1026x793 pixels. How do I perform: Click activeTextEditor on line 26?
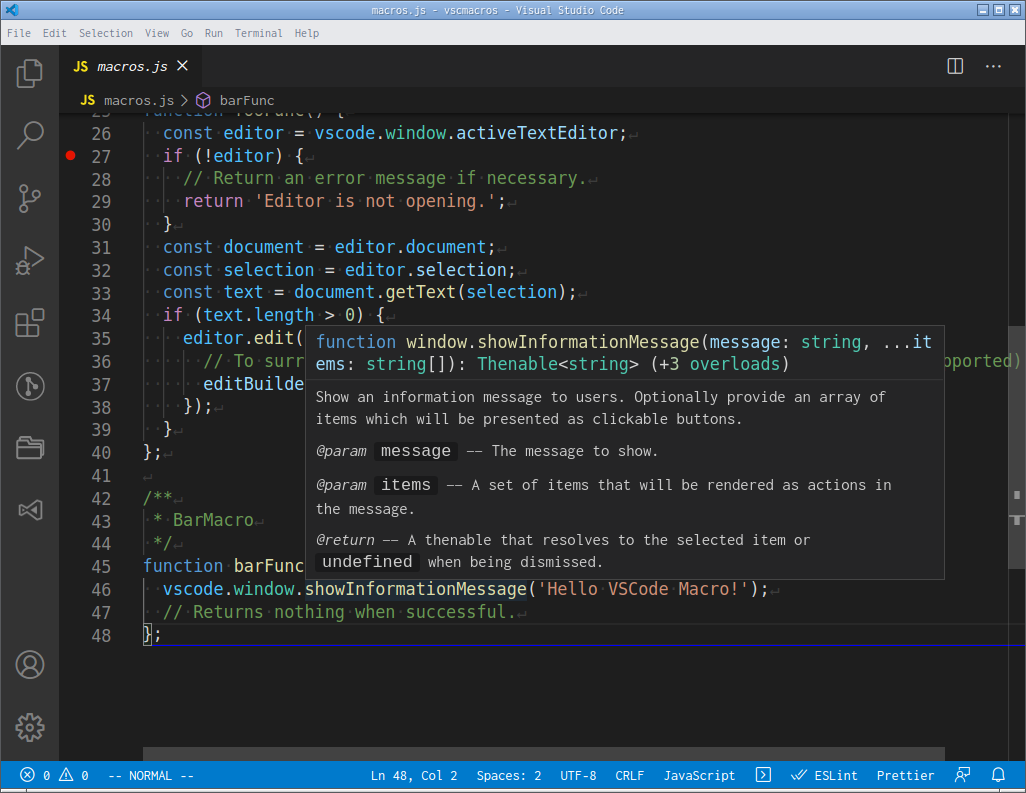(536, 133)
